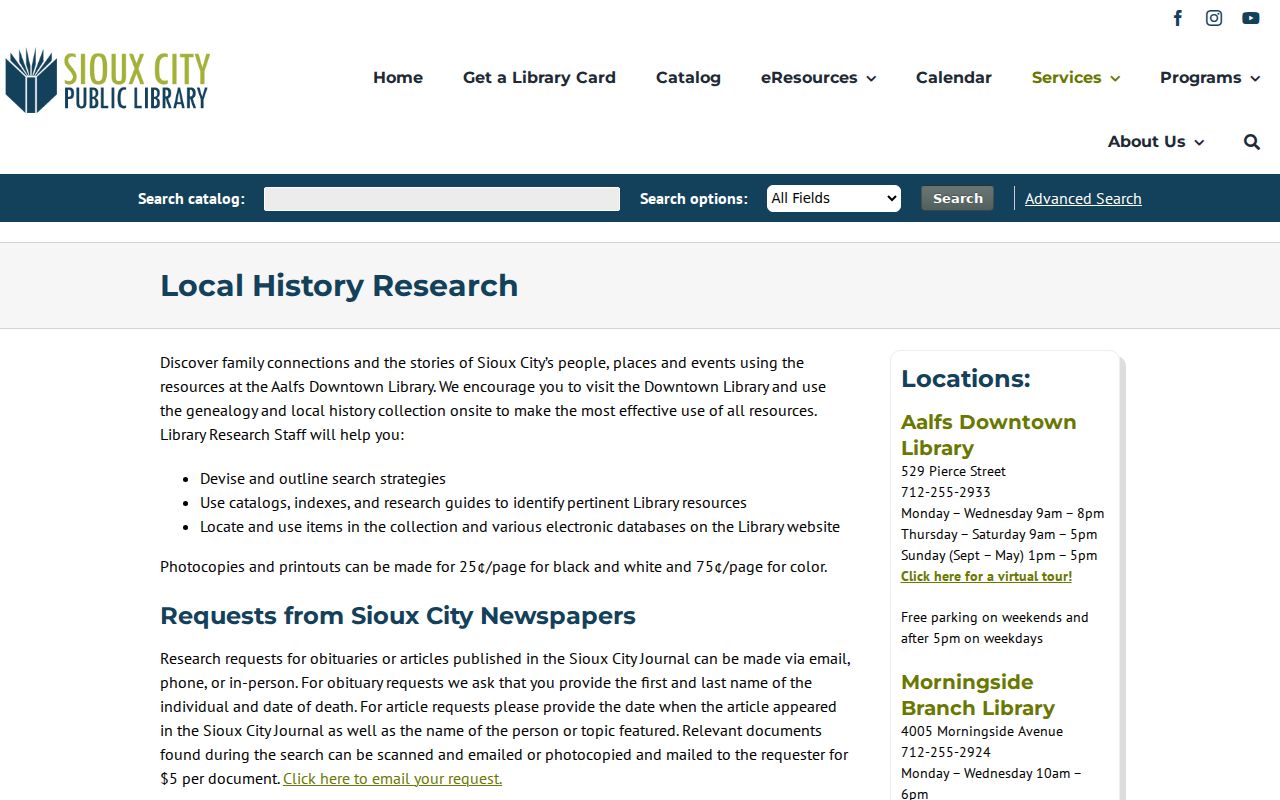Select the Requests from Sioux City Newspapers heading

398,615
